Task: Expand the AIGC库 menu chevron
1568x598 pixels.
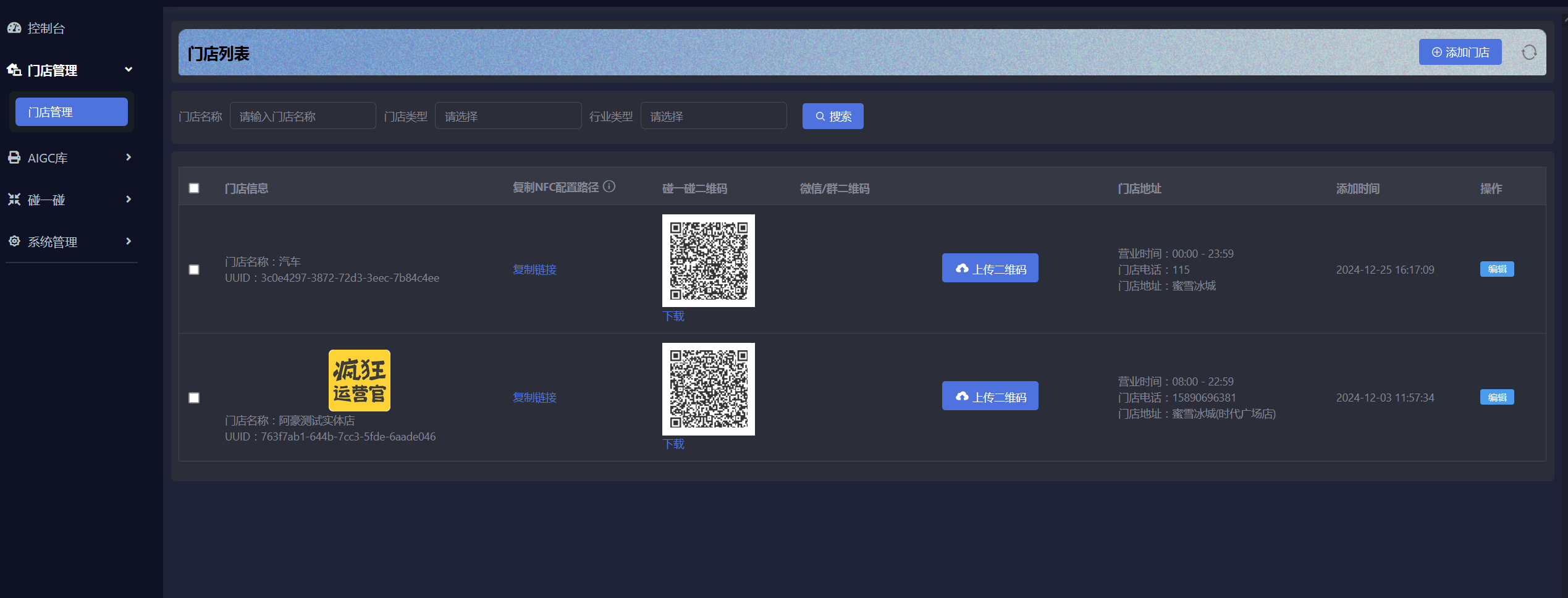Action: tap(129, 158)
